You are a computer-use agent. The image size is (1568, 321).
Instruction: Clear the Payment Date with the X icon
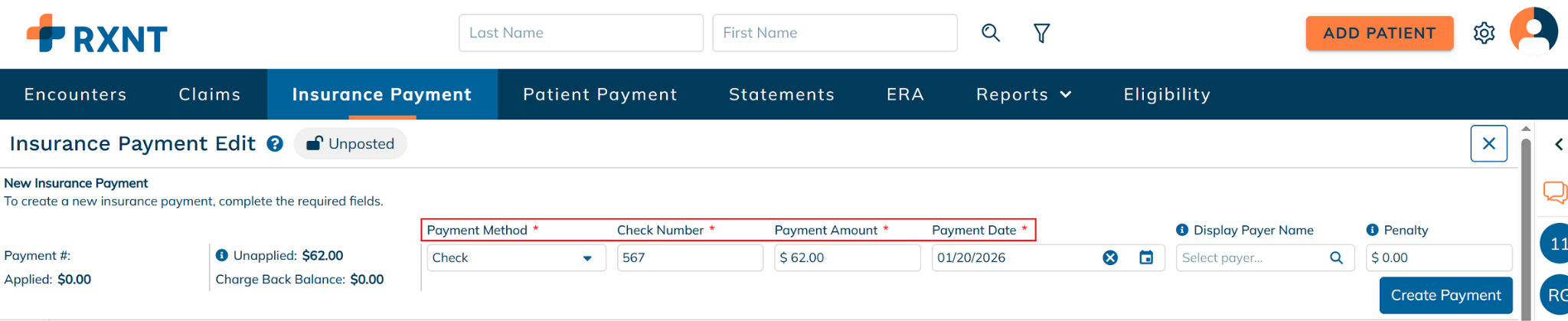tap(1110, 258)
